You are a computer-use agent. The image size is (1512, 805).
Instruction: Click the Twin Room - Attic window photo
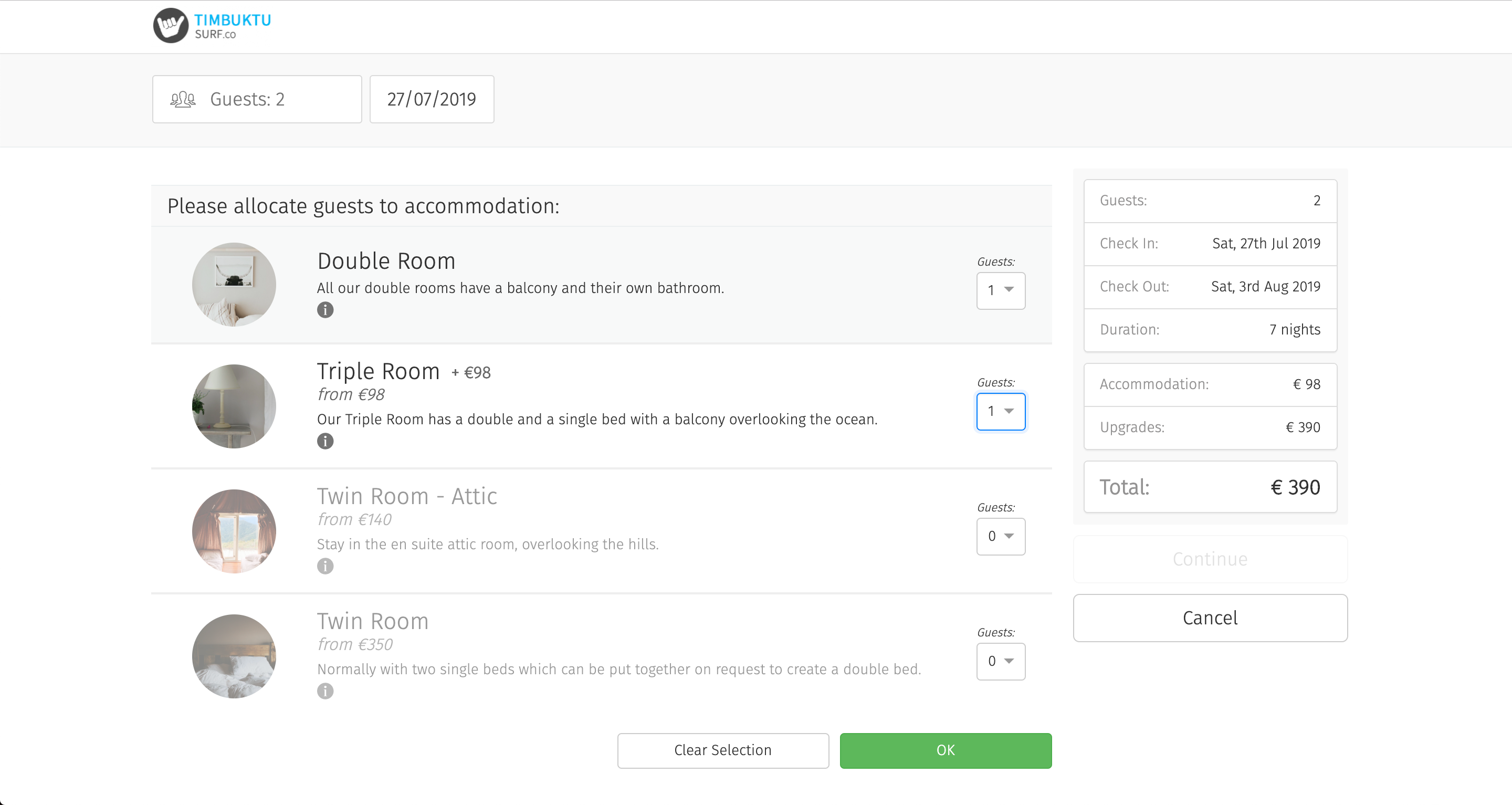234,531
